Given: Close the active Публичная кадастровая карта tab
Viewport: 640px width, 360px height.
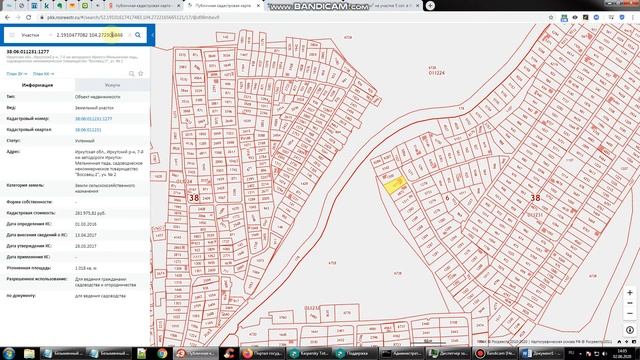Looking at the screenshot, I should (x=258, y=6).
